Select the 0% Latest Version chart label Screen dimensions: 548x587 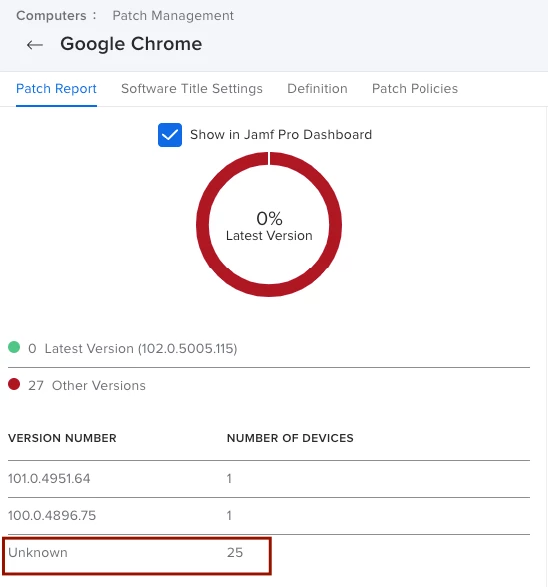tap(269, 226)
